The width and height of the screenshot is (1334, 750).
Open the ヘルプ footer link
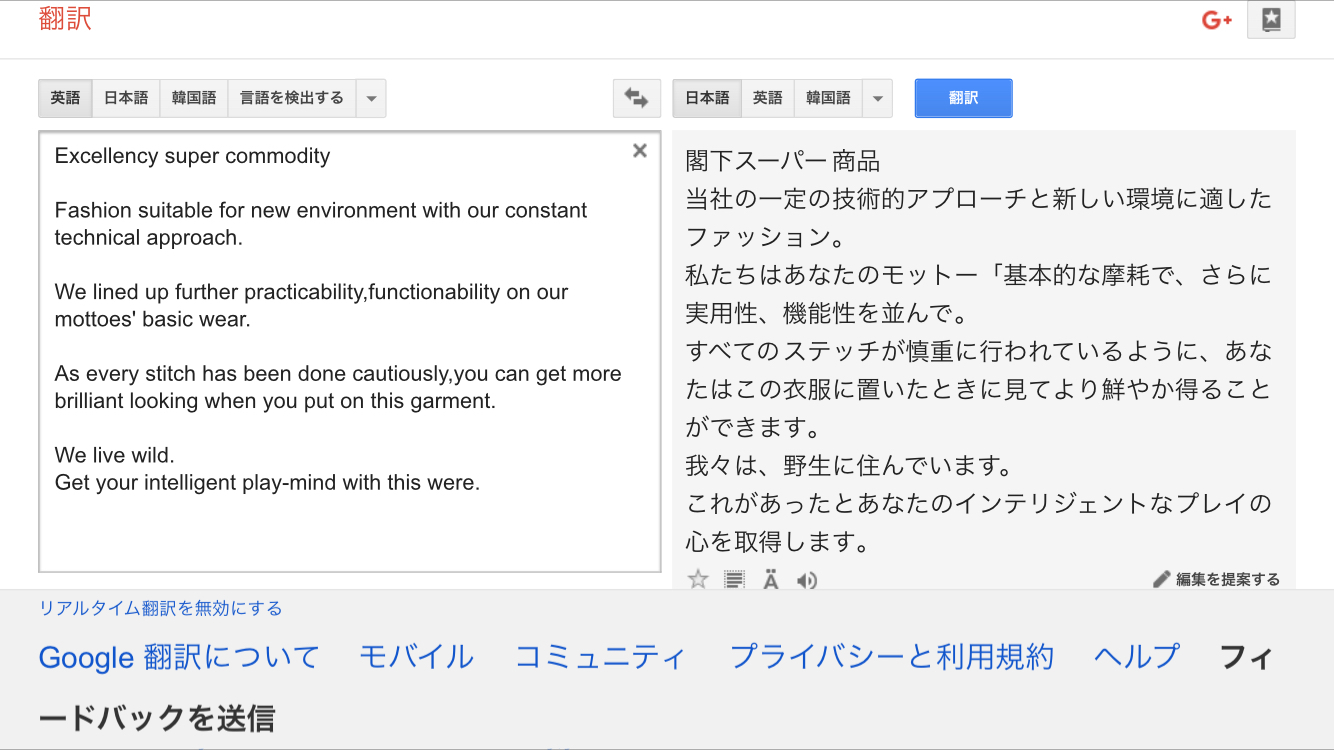tap(1136, 657)
